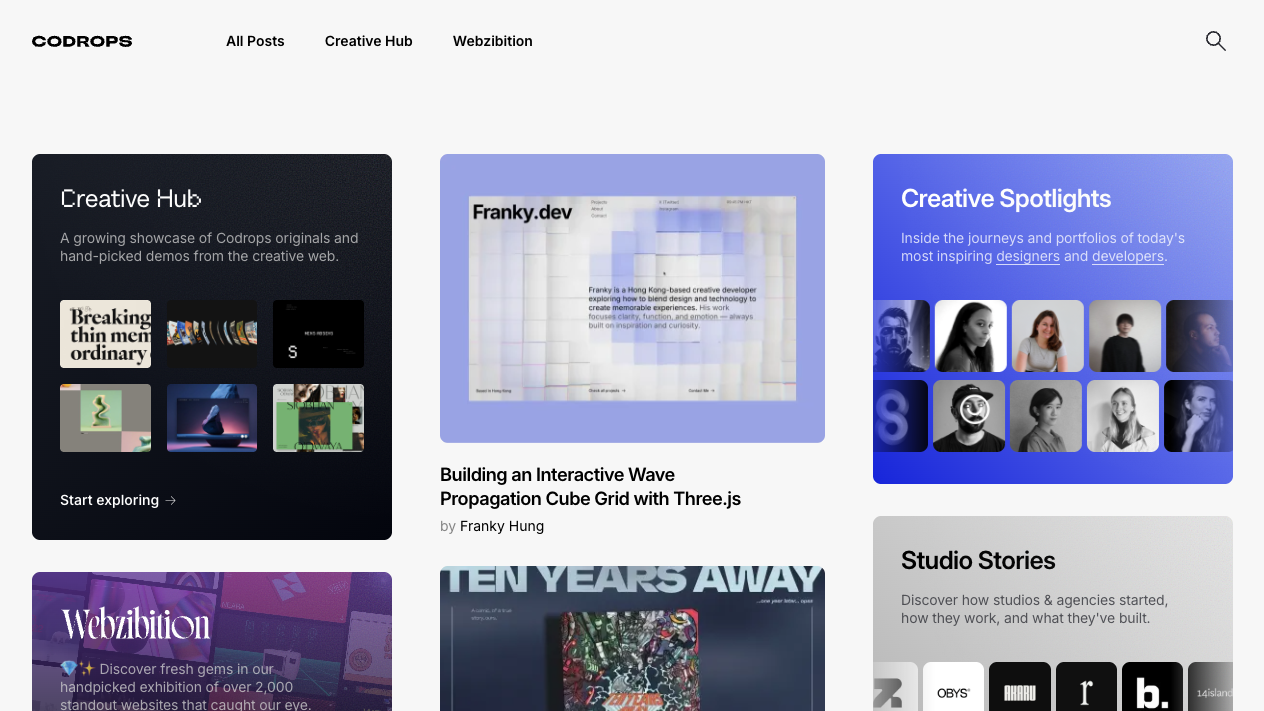Open the black demo thumbnail with S letter
This screenshot has width=1264, height=711.
[318, 334]
